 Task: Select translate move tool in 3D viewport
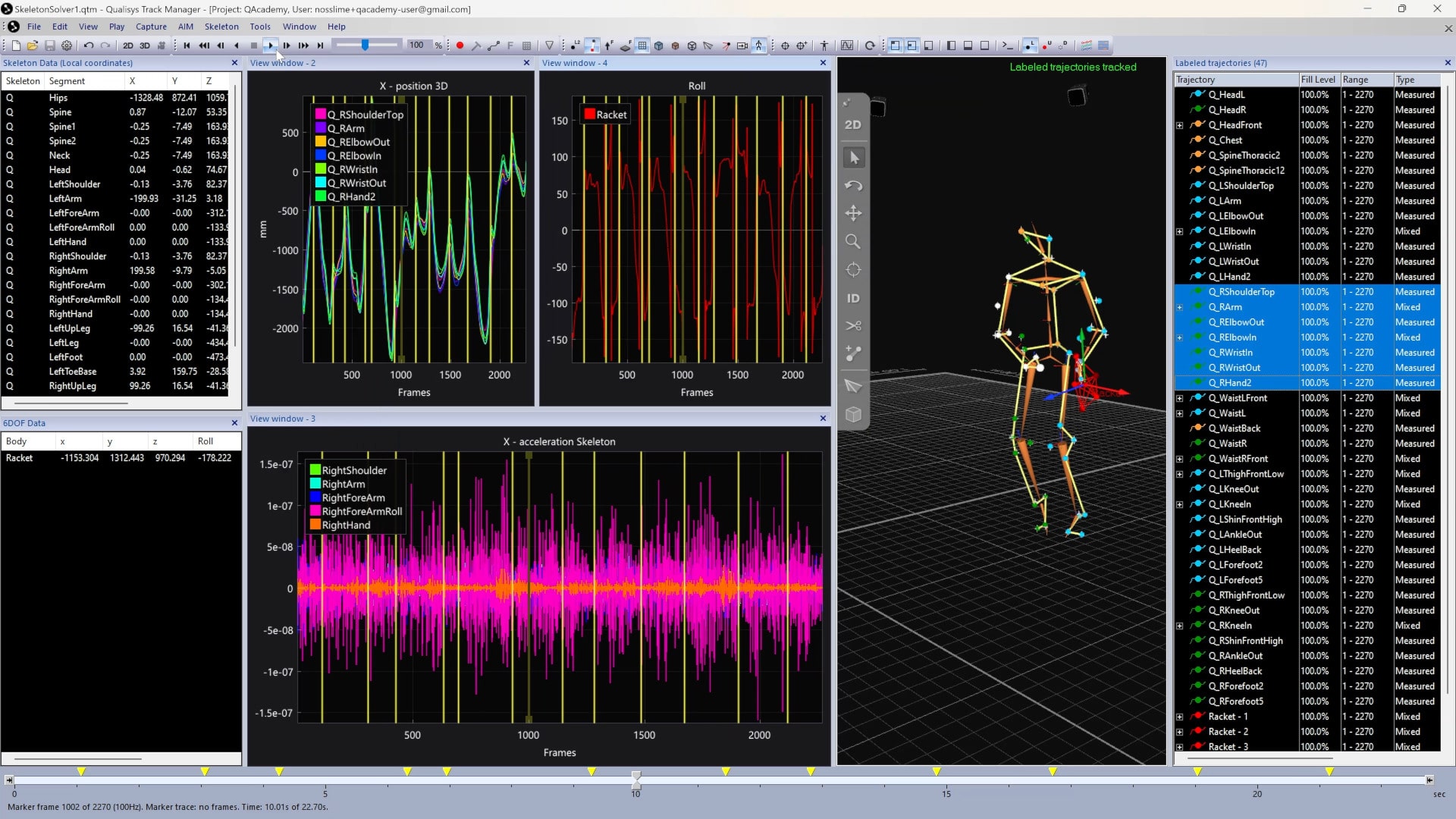coord(854,213)
